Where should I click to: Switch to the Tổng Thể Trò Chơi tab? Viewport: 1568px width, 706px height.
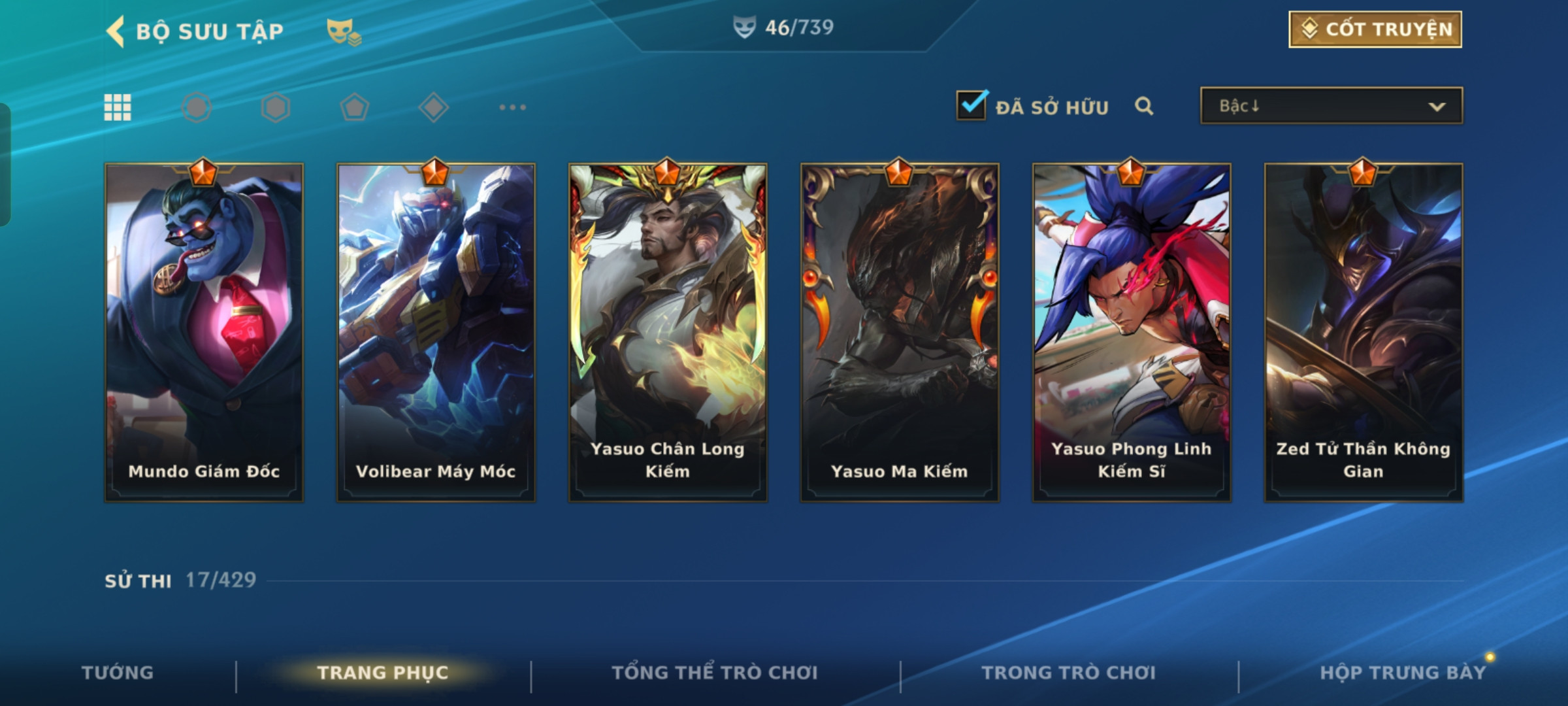coord(715,672)
